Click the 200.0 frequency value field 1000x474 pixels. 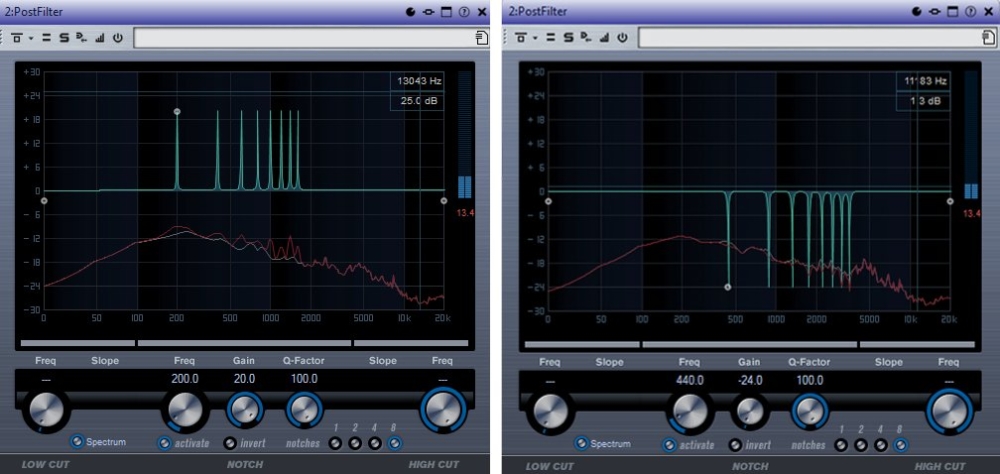click(x=185, y=379)
